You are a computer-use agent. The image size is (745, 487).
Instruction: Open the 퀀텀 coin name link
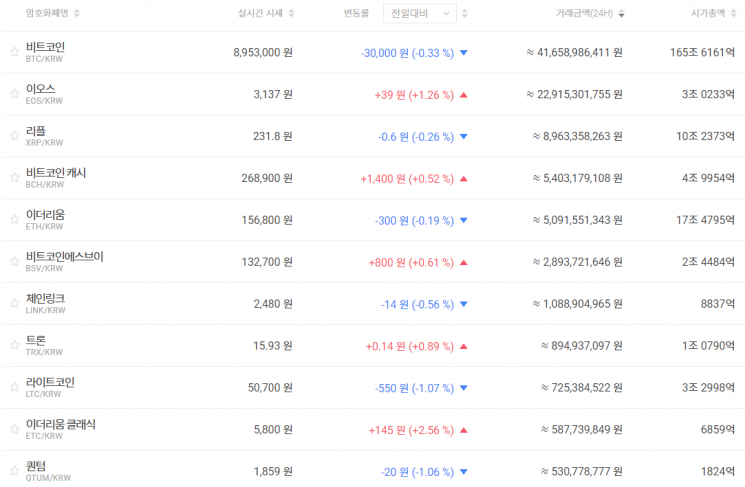[36, 466]
